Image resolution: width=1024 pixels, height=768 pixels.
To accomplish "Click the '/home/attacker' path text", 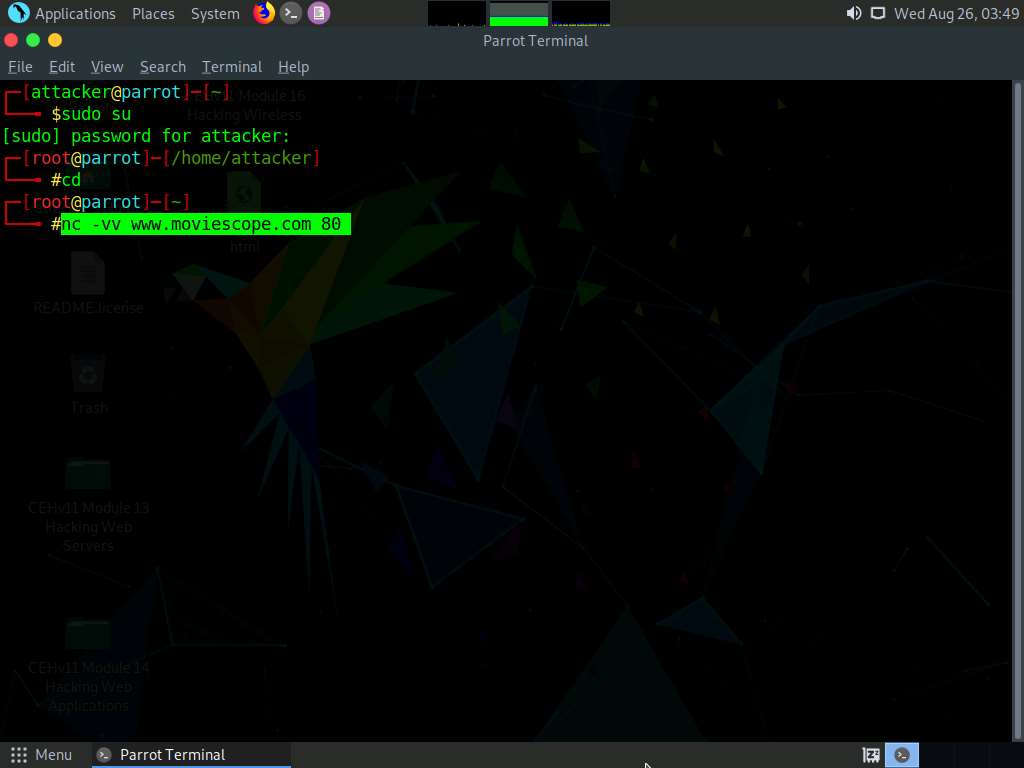I will pyautogui.click(x=241, y=158).
